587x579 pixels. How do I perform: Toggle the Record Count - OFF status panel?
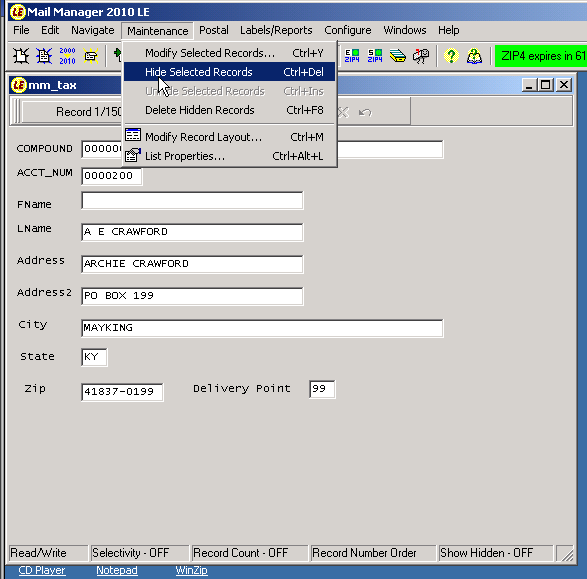pyautogui.click(x=250, y=553)
